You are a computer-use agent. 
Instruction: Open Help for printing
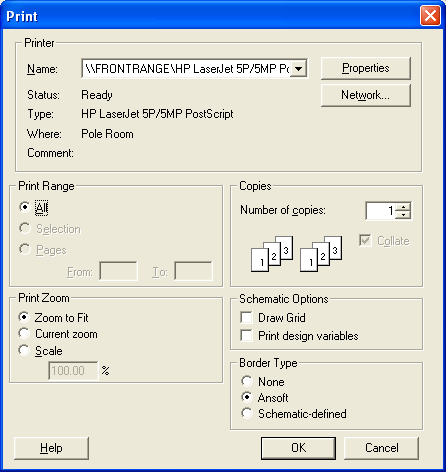(51, 448)
